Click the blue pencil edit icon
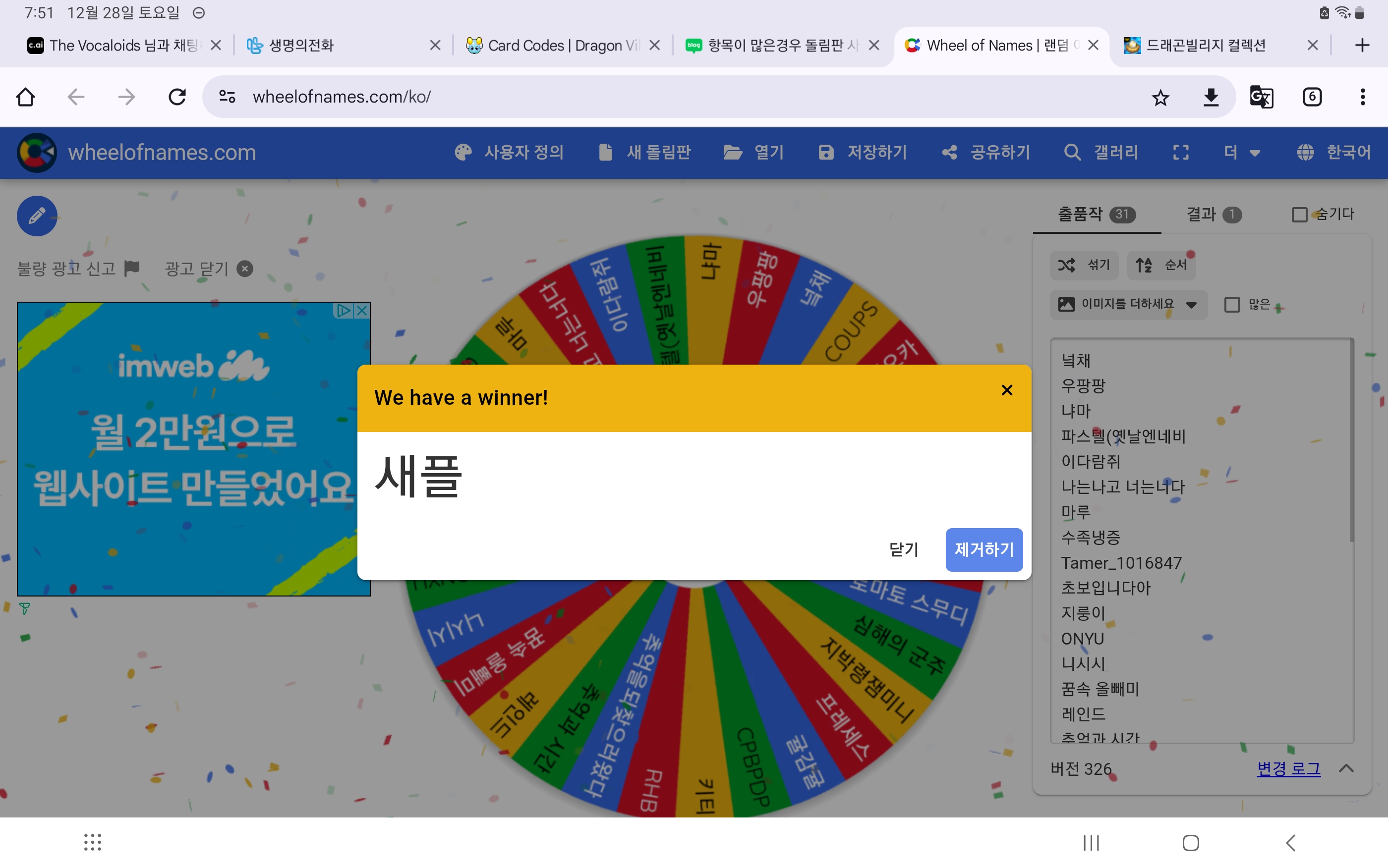Screen dimensions: 1388x868 click(x=37, y=217)
